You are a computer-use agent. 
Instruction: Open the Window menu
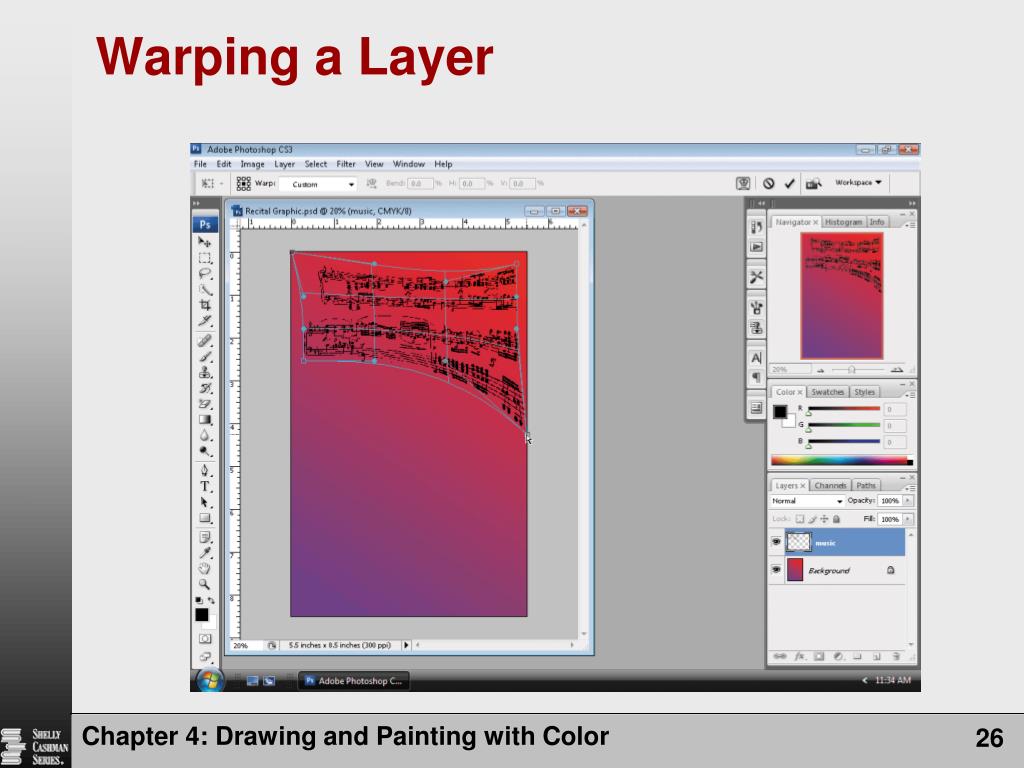tap(409, 165)
